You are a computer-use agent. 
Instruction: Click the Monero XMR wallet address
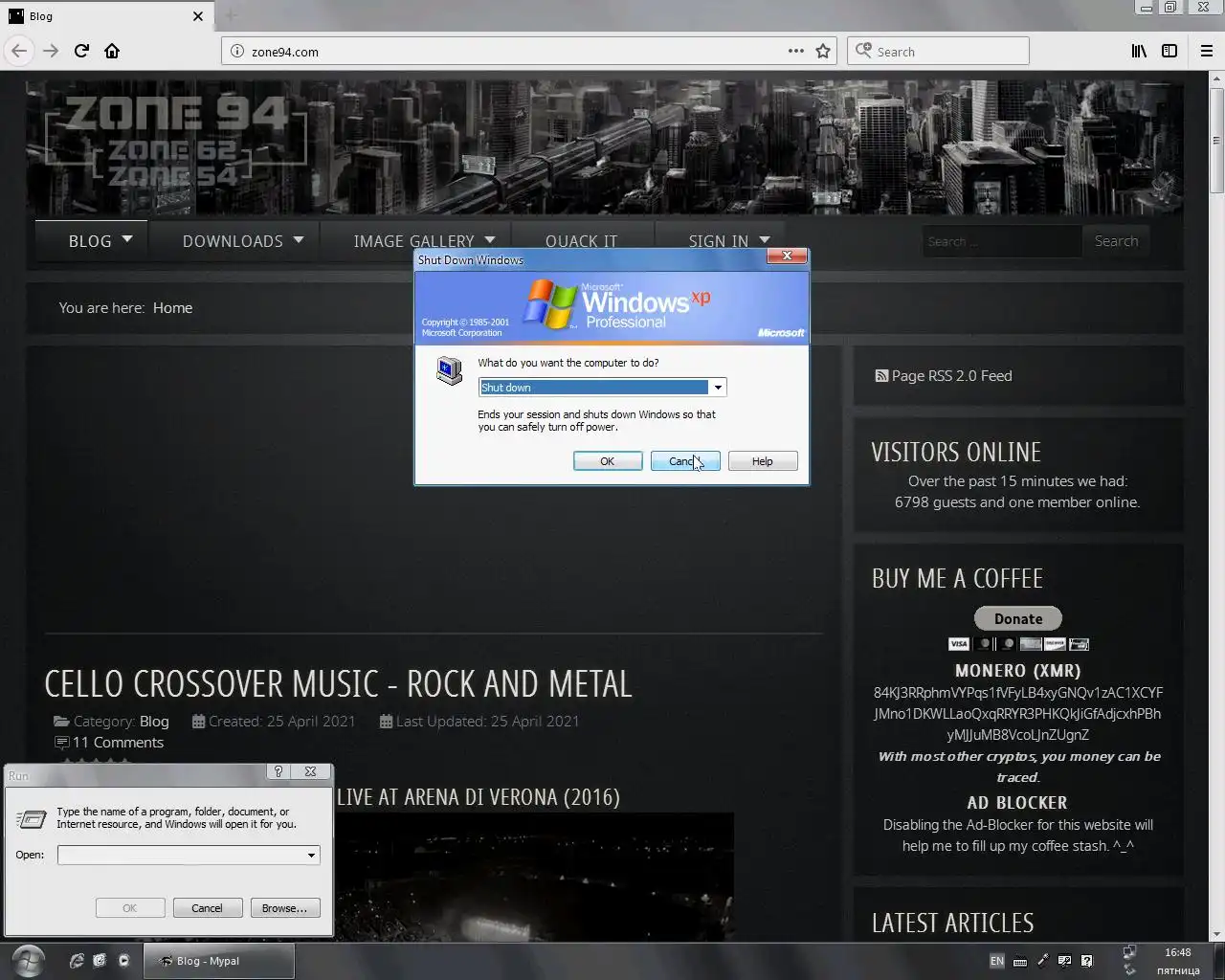click(x=1017, y=714)
